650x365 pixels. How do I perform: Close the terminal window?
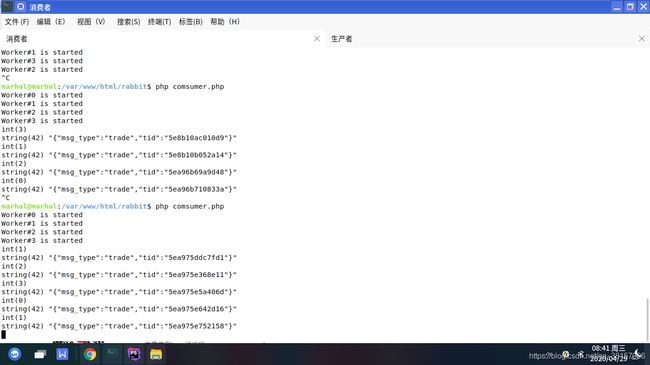point(643,7)
